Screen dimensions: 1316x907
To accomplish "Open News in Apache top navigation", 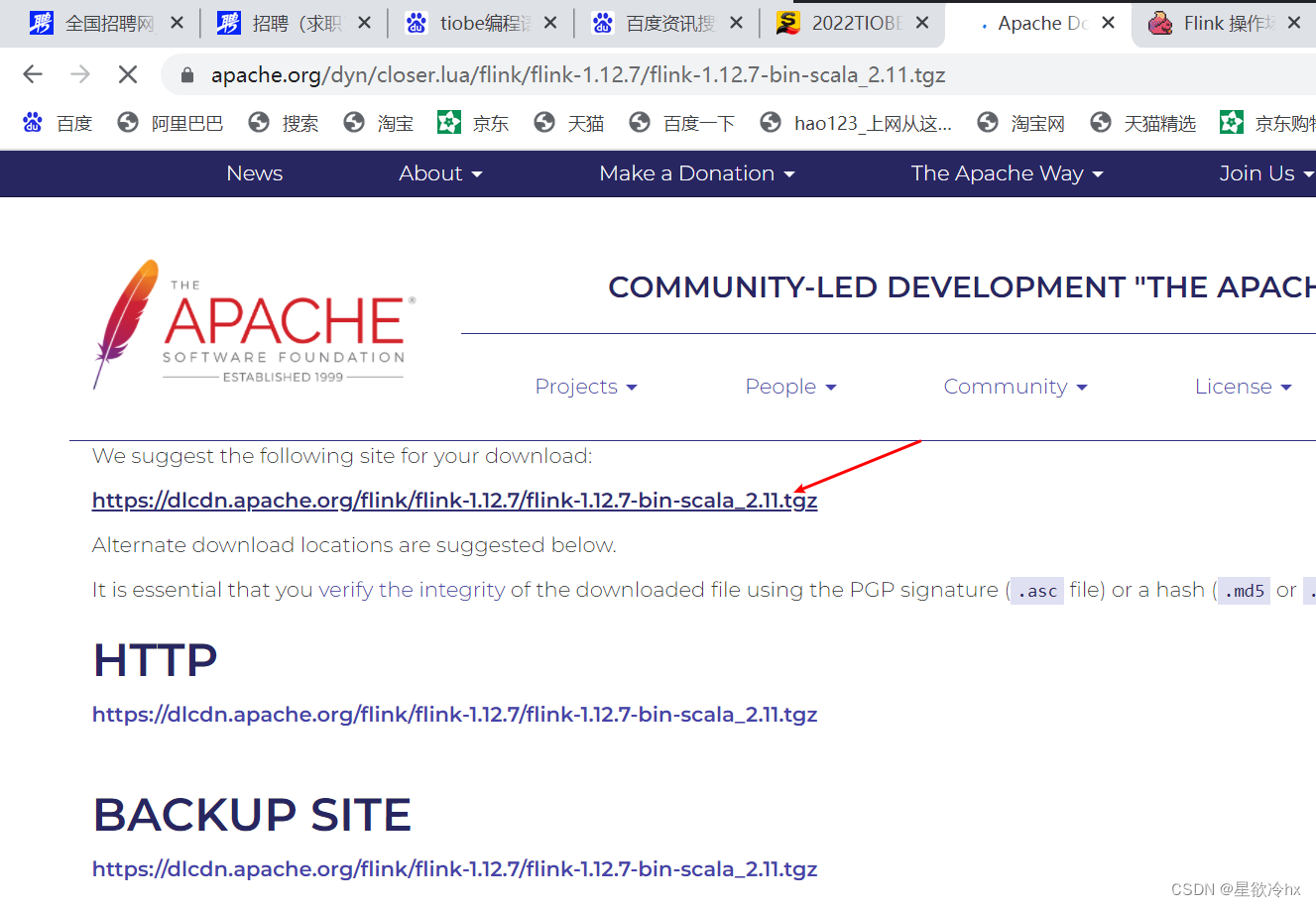I will pos(255,173).
